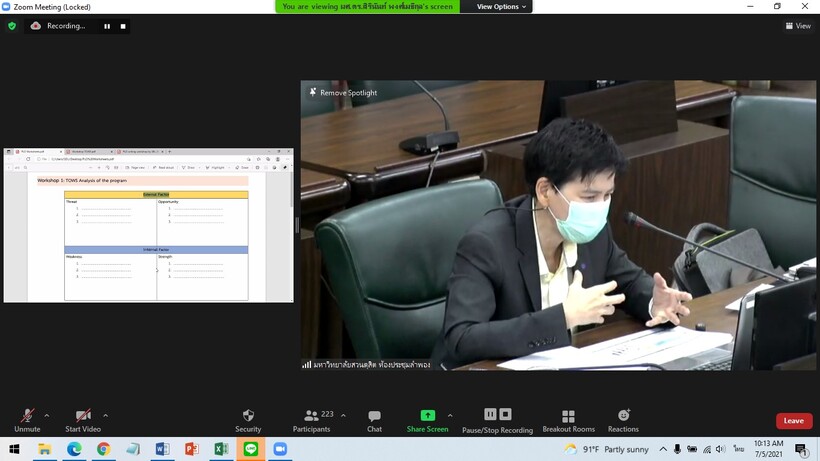Pause recording via top-left indicator
The height and width of the screenshot is (461, 820).
tap(107, 26)
